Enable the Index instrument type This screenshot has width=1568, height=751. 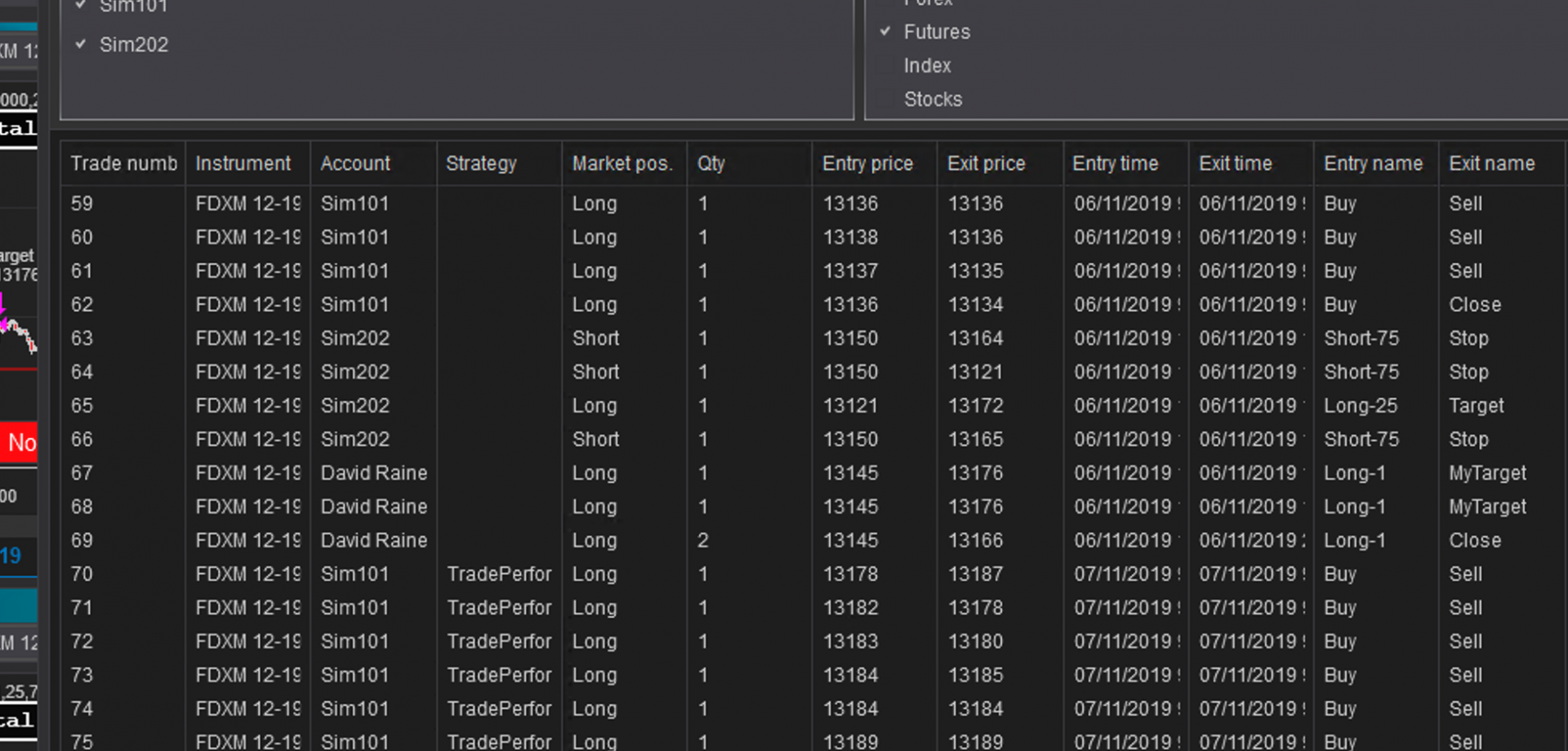(x=885, y=65)
